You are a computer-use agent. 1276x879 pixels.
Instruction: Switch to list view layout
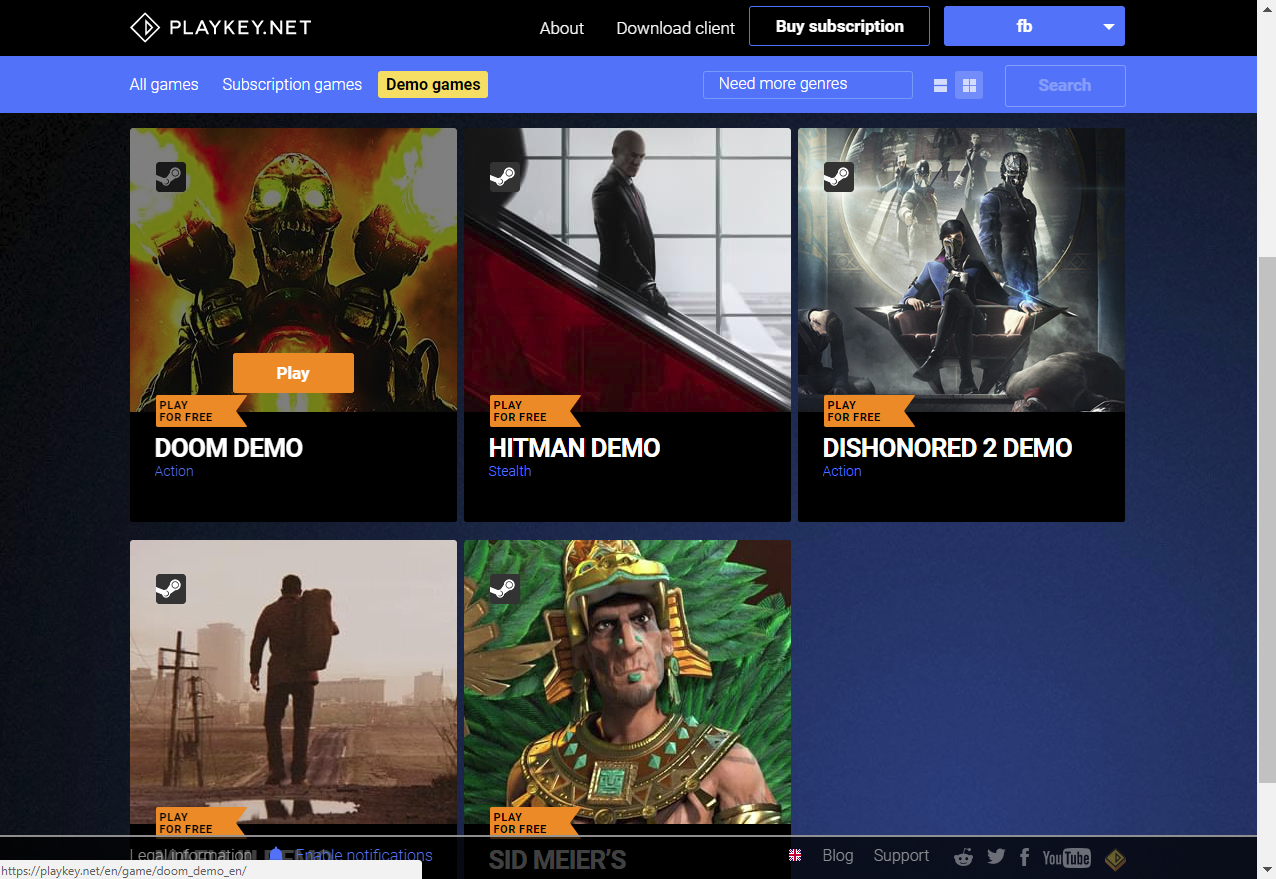(940, 85)
